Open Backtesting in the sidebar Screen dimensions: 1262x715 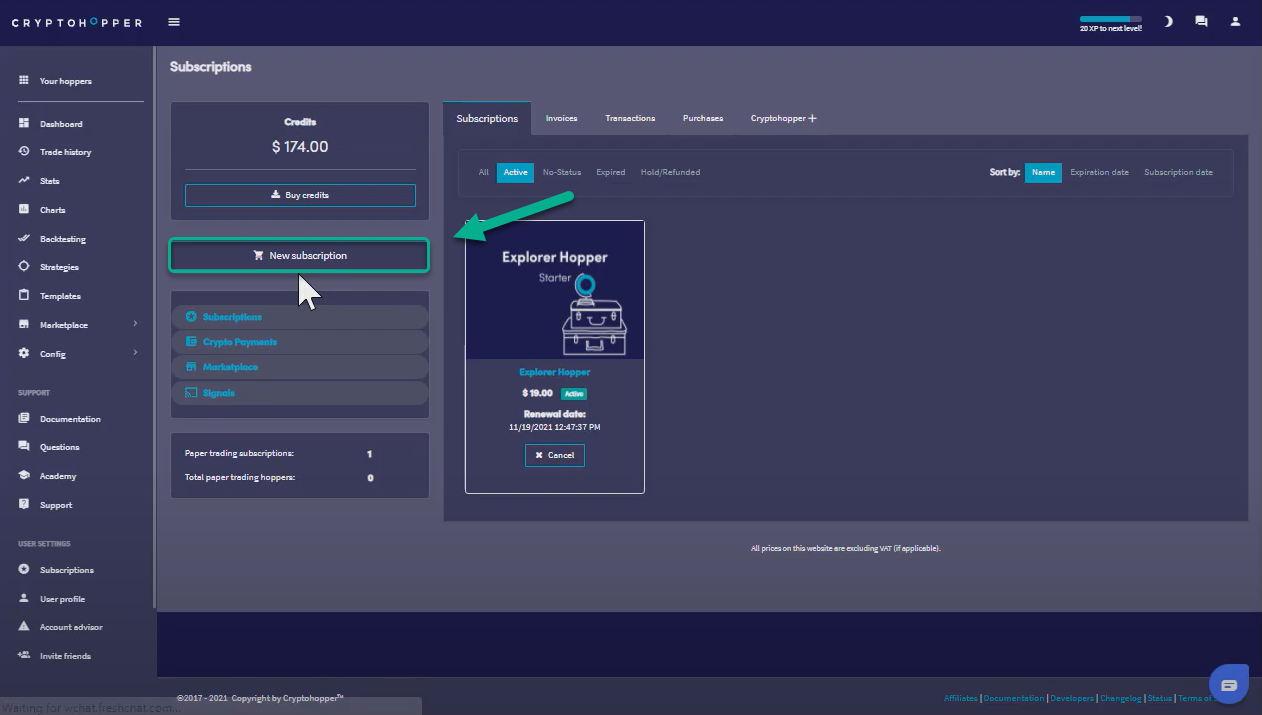(62, 239)
